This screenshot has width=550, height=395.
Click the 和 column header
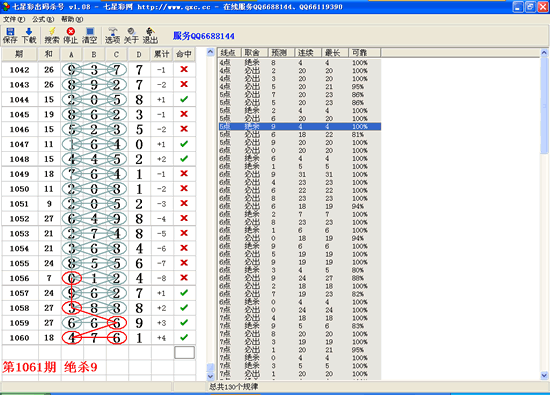(x=49, y=54)
